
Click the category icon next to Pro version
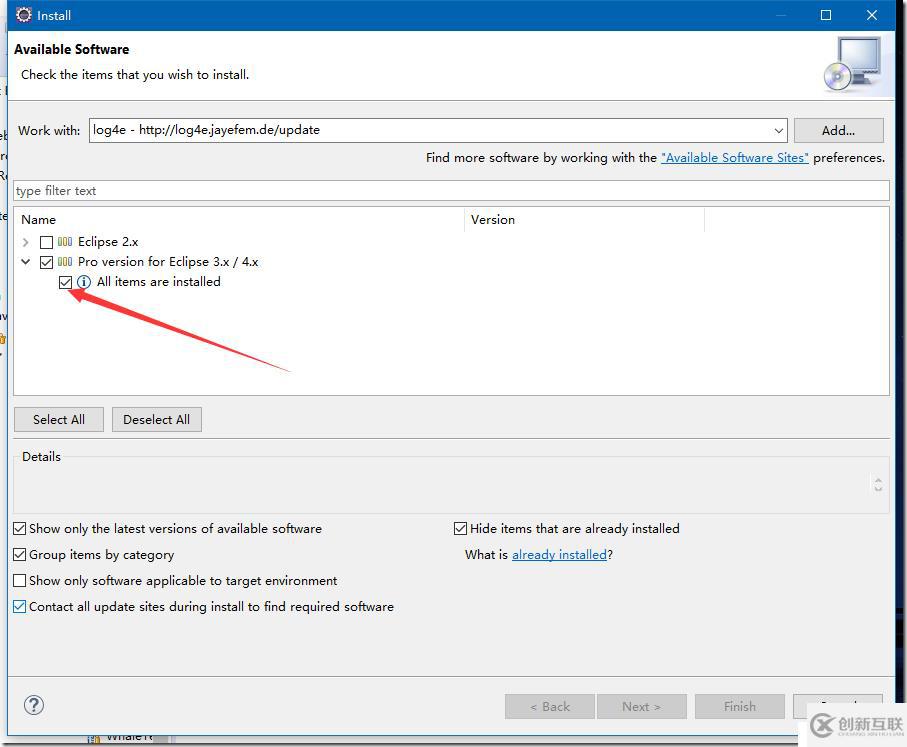click(65, 262)
